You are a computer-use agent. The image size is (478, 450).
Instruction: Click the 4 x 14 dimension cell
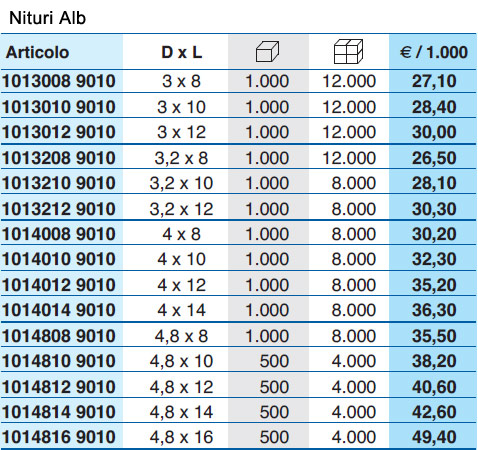(x=181, y=310)
